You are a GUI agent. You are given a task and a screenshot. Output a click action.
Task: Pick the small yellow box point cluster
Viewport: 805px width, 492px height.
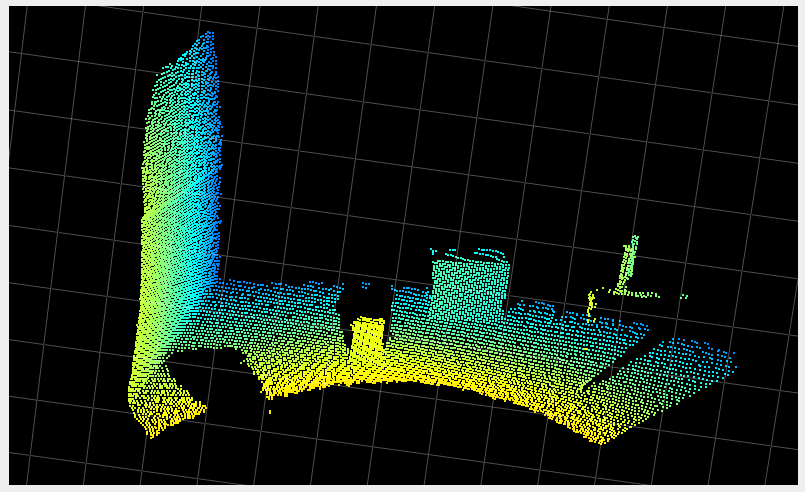tap(368, 339)
